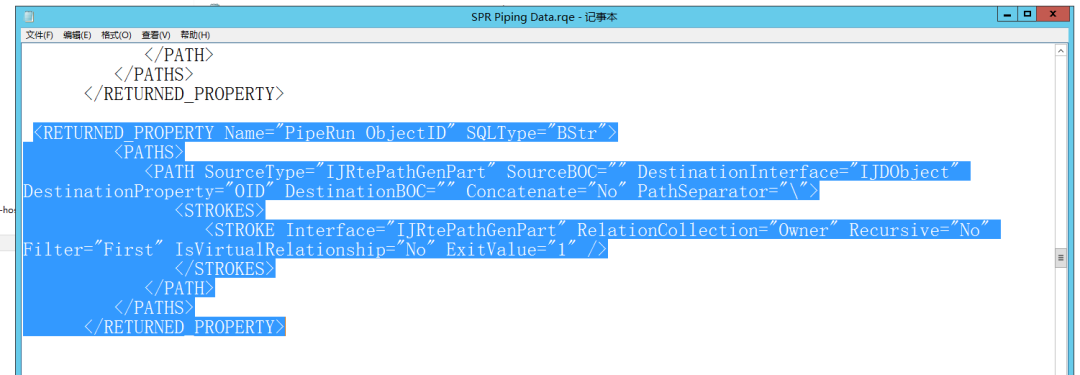Open the 编辑(E) menu
Viewport: 1080px width, 375px height.
pos(77,35)
